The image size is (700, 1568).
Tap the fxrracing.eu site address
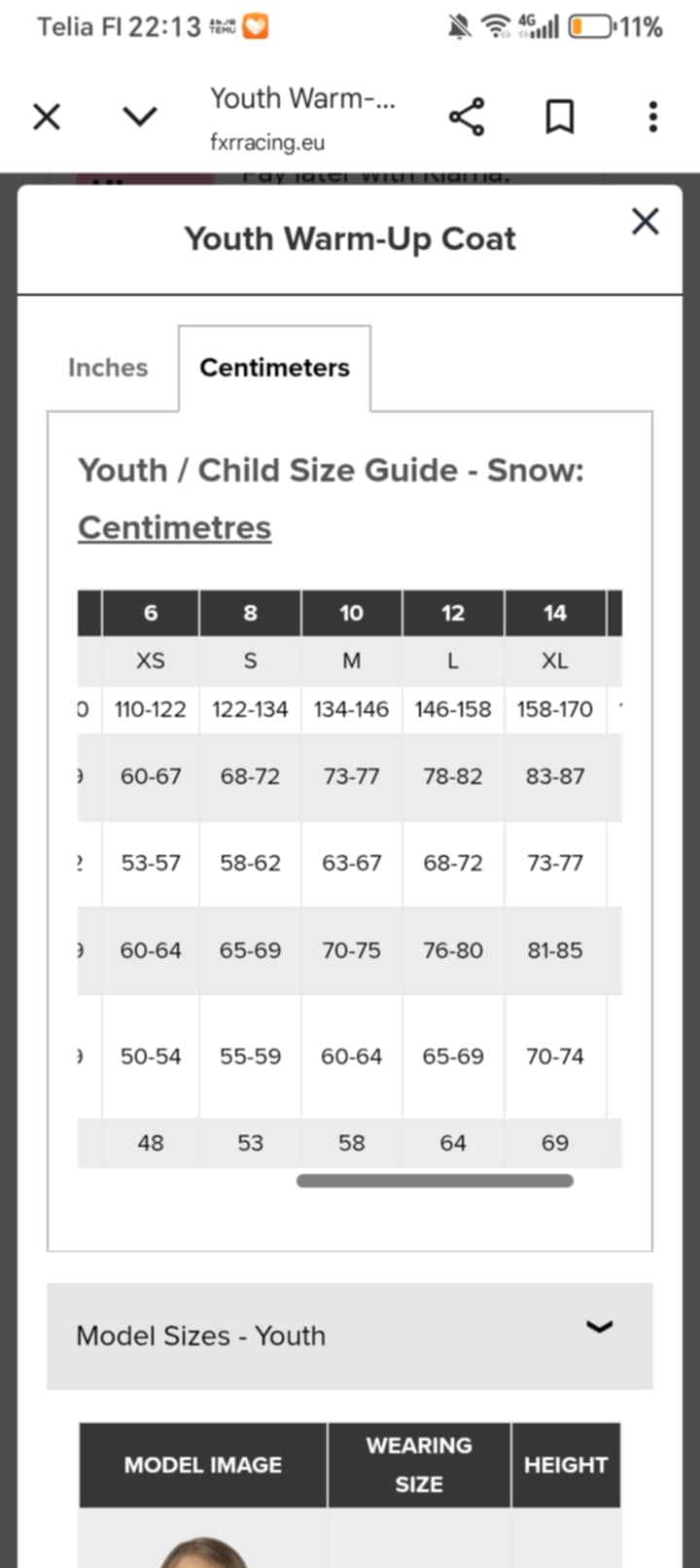pos(267,142)
